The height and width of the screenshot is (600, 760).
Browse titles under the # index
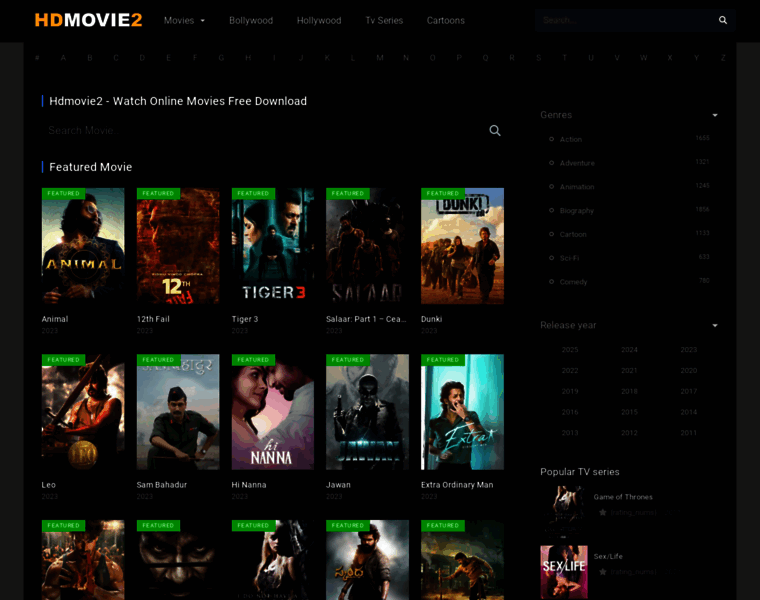(x=37, y=58)
